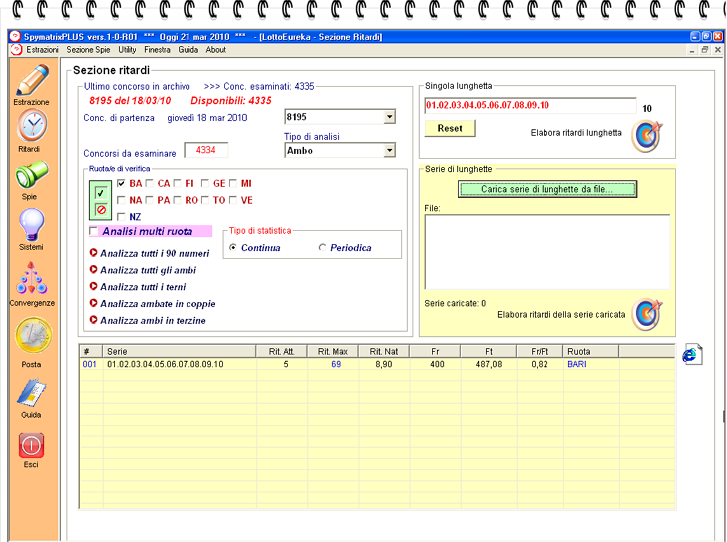The height and width of the screenshot is (542, 727).
Task: Select the Ritardi clock icon
Action: 31,126
